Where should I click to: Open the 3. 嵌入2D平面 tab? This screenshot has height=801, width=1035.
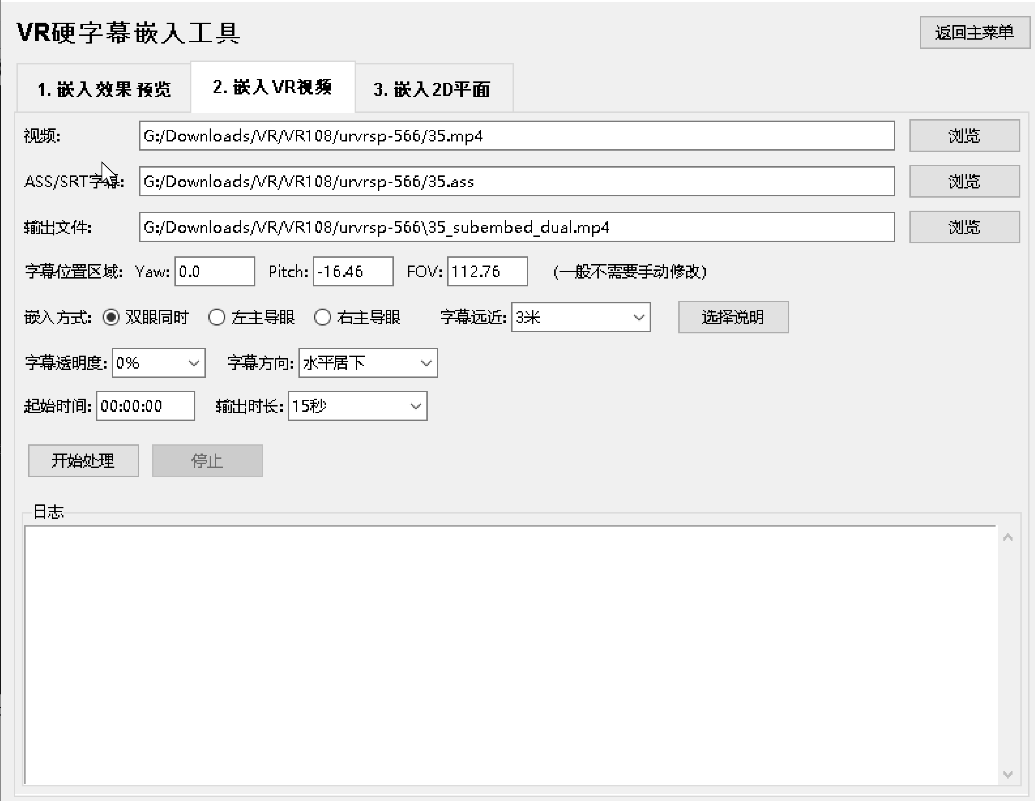(x=434, y=88)
